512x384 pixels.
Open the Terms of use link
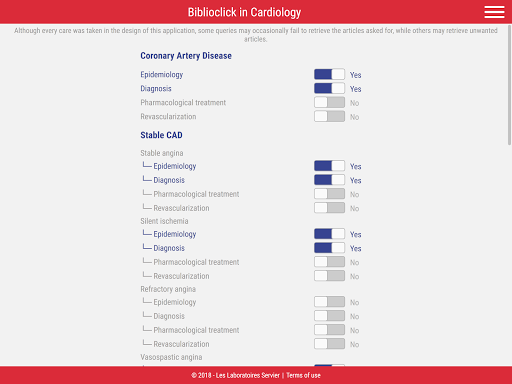pos(303,375)
